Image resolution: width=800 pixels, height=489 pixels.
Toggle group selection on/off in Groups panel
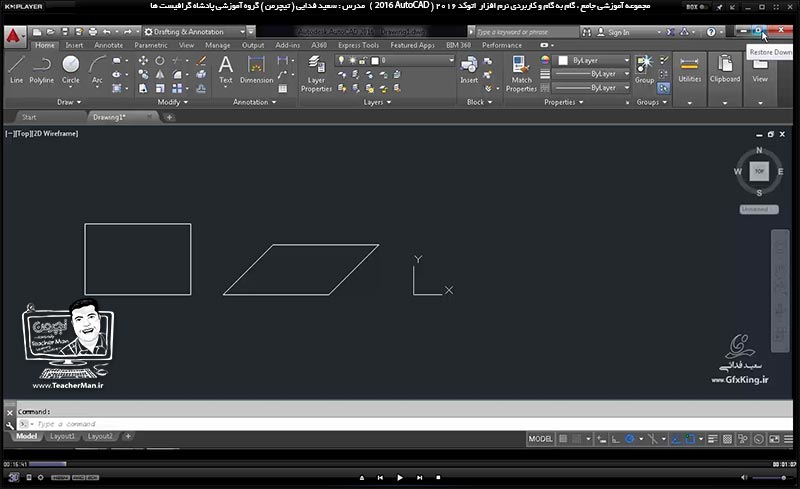tap(663, 88)
